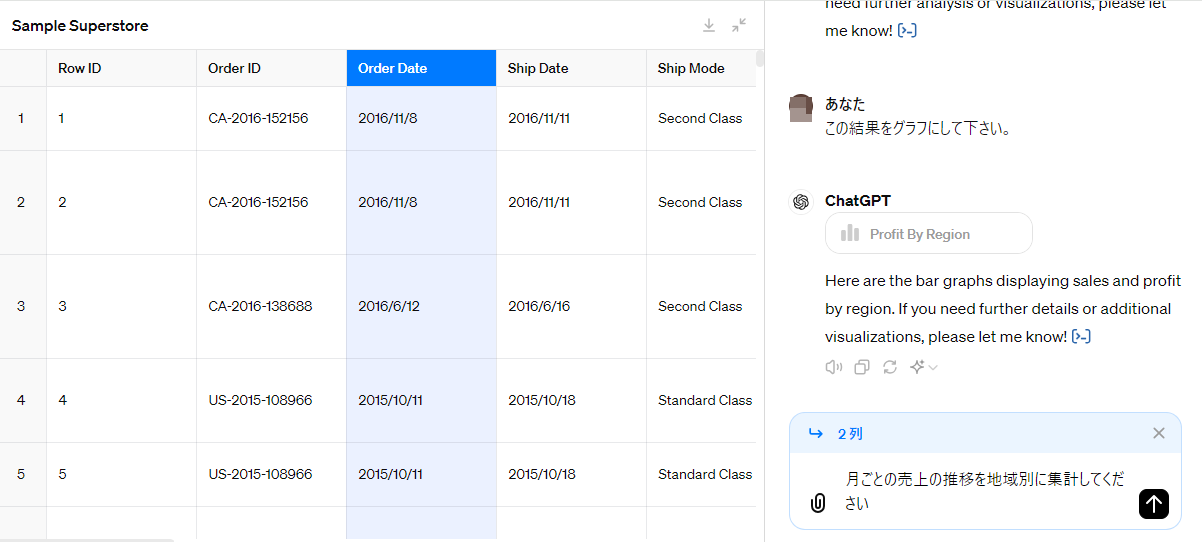This screenshot has height=542, width=1202.
Task: Attach a file with the paperclip icon
Action: tap(817, 504)
